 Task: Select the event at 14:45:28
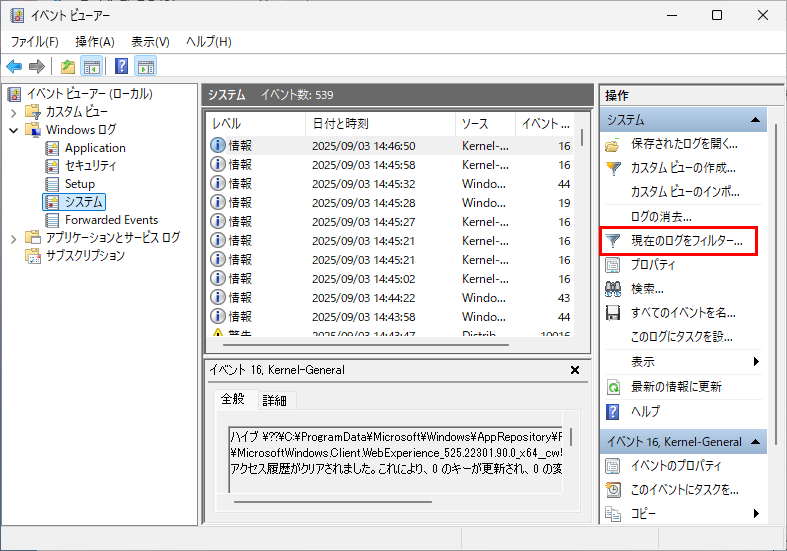click(x=390, y=203)
